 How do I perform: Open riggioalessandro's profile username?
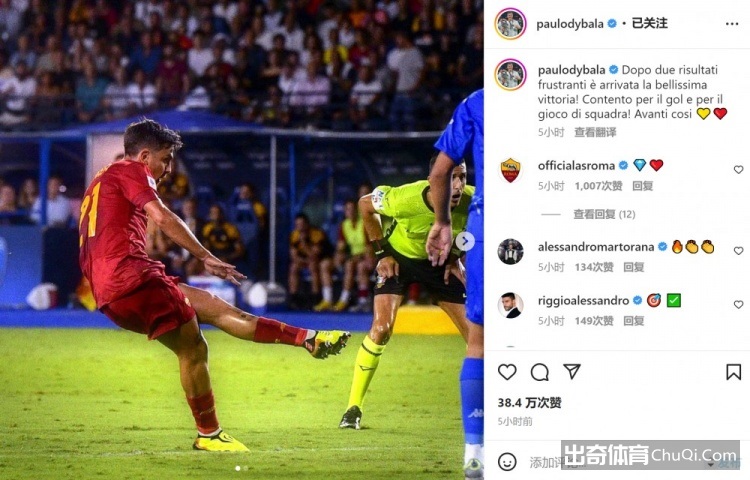pyautogui.click(x=583, y=301)
